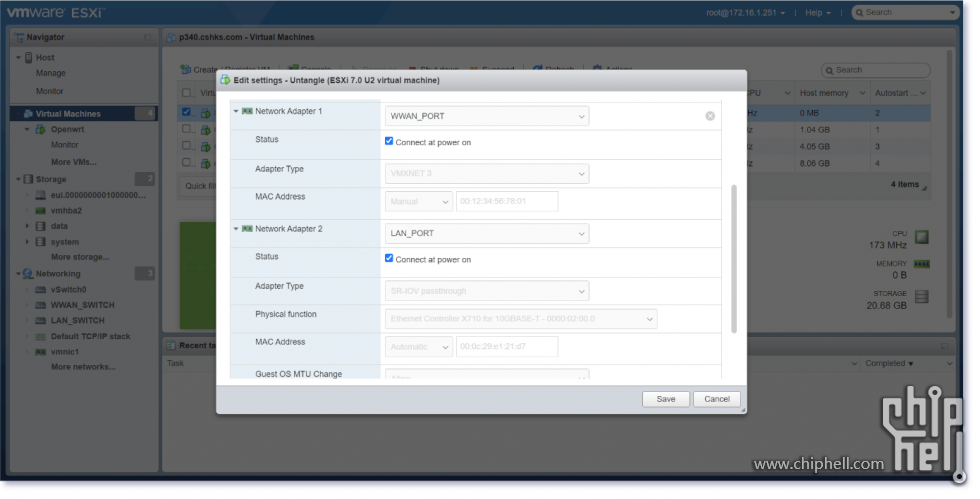The height and width of the screenshot is (499, 980).
Task: Open the VMXNET 3 adapter type dropdown
Action: pyautogui.click(x=487, y=173)
